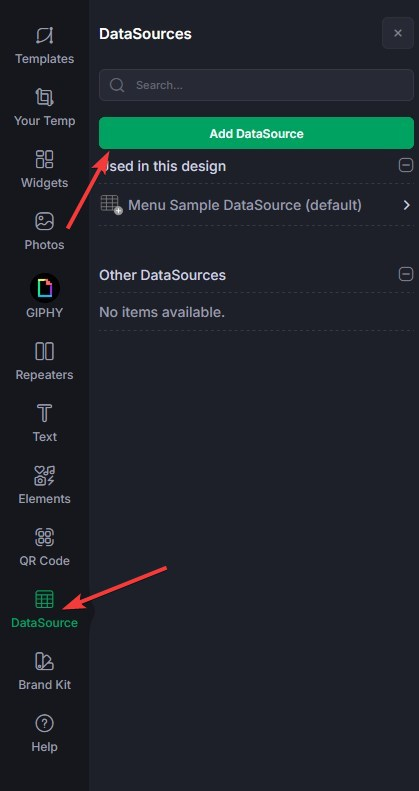The image size is (419, 791).
Task: Open the Brand Kit icon
Action: pyautogui.click(x=44, y=661)
